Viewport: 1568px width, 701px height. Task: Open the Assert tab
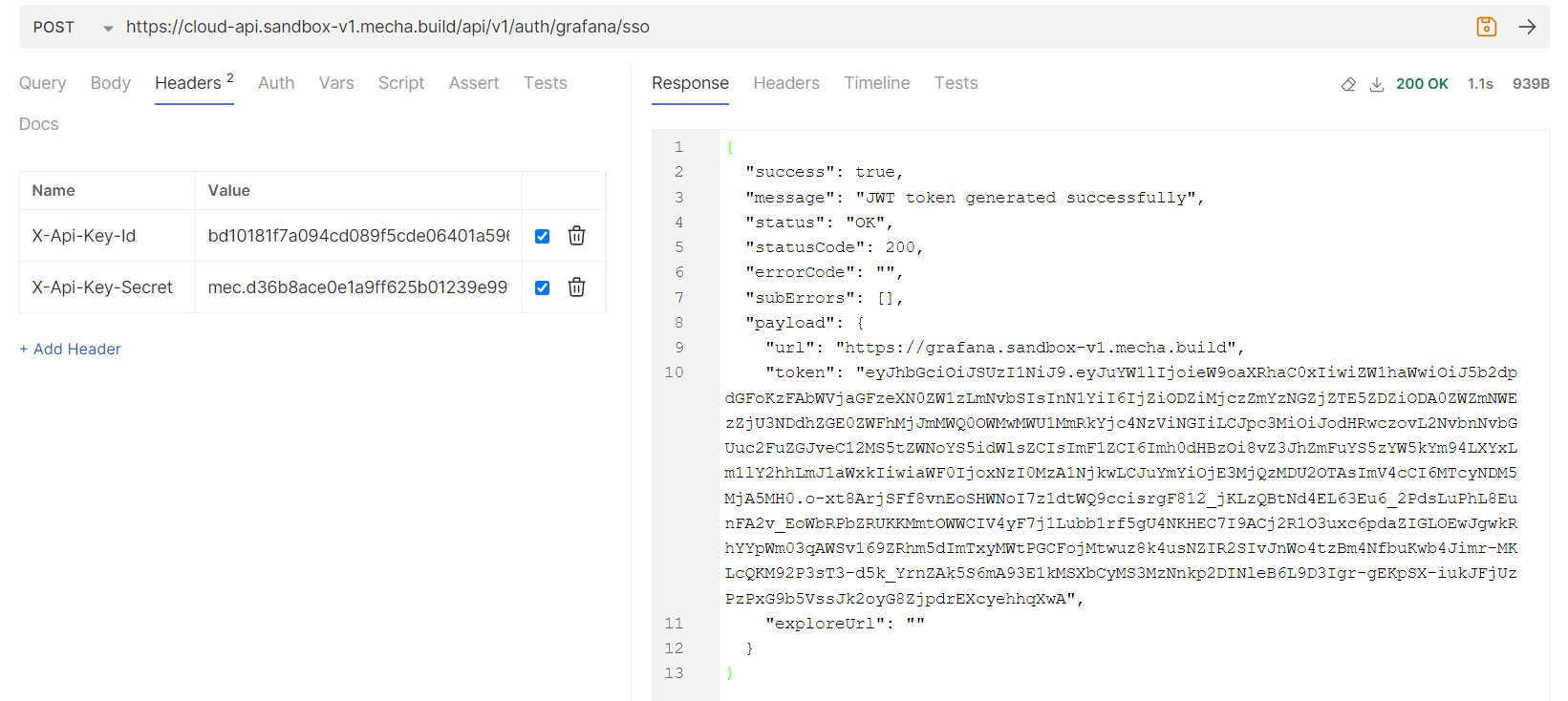474,83
